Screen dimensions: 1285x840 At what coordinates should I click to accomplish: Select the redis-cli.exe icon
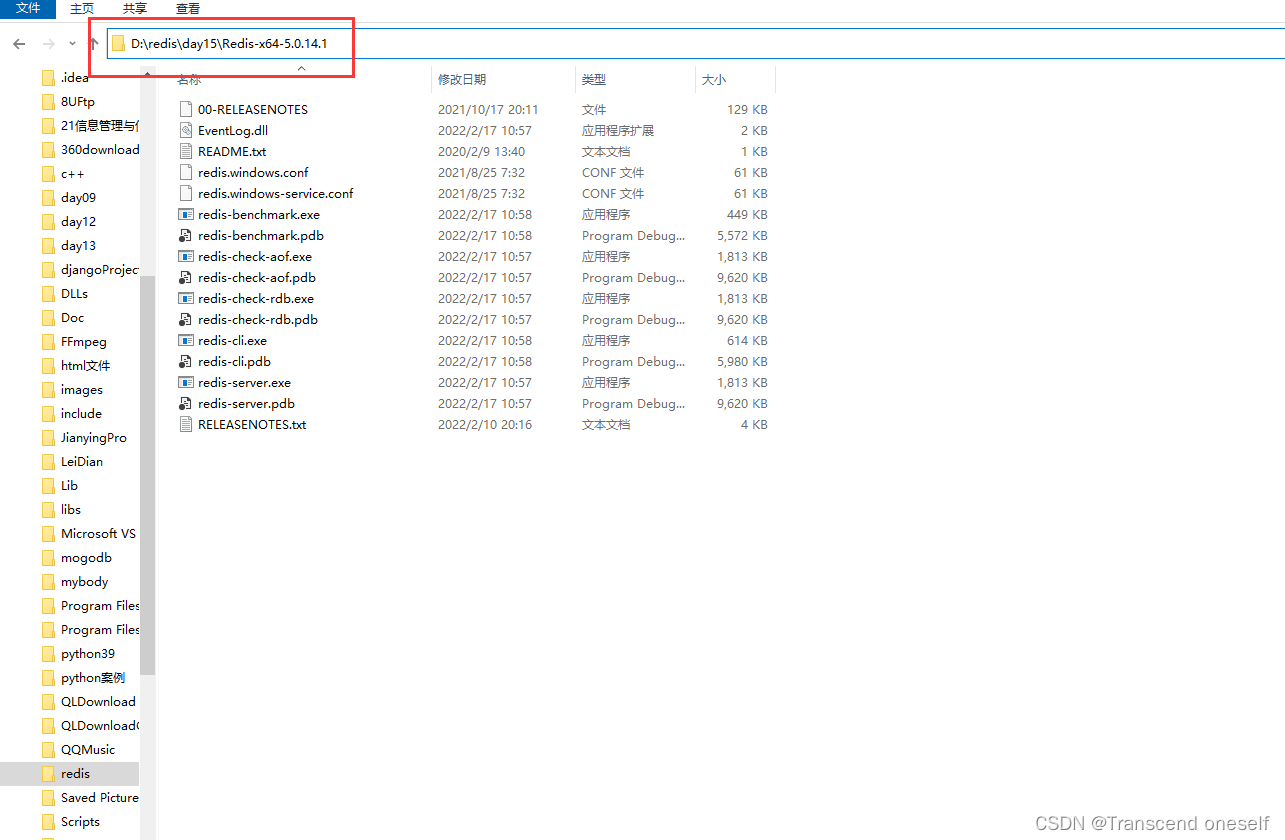pyautogui.click(x=186, y=340)
